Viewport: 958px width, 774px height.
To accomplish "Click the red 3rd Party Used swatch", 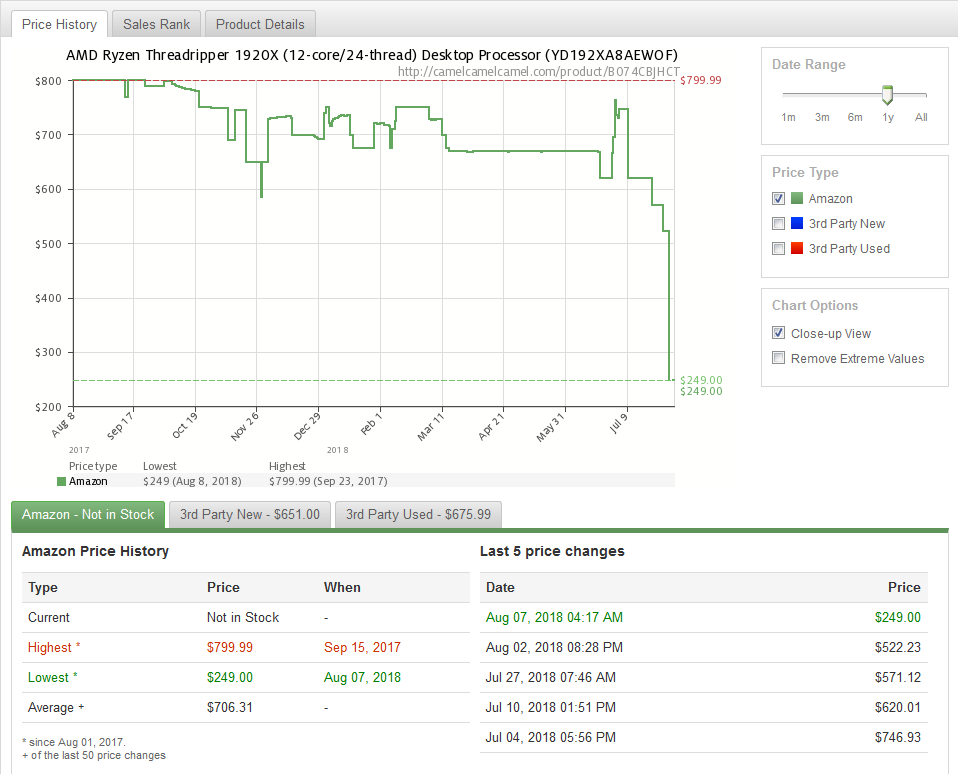I will pos(797,248).
